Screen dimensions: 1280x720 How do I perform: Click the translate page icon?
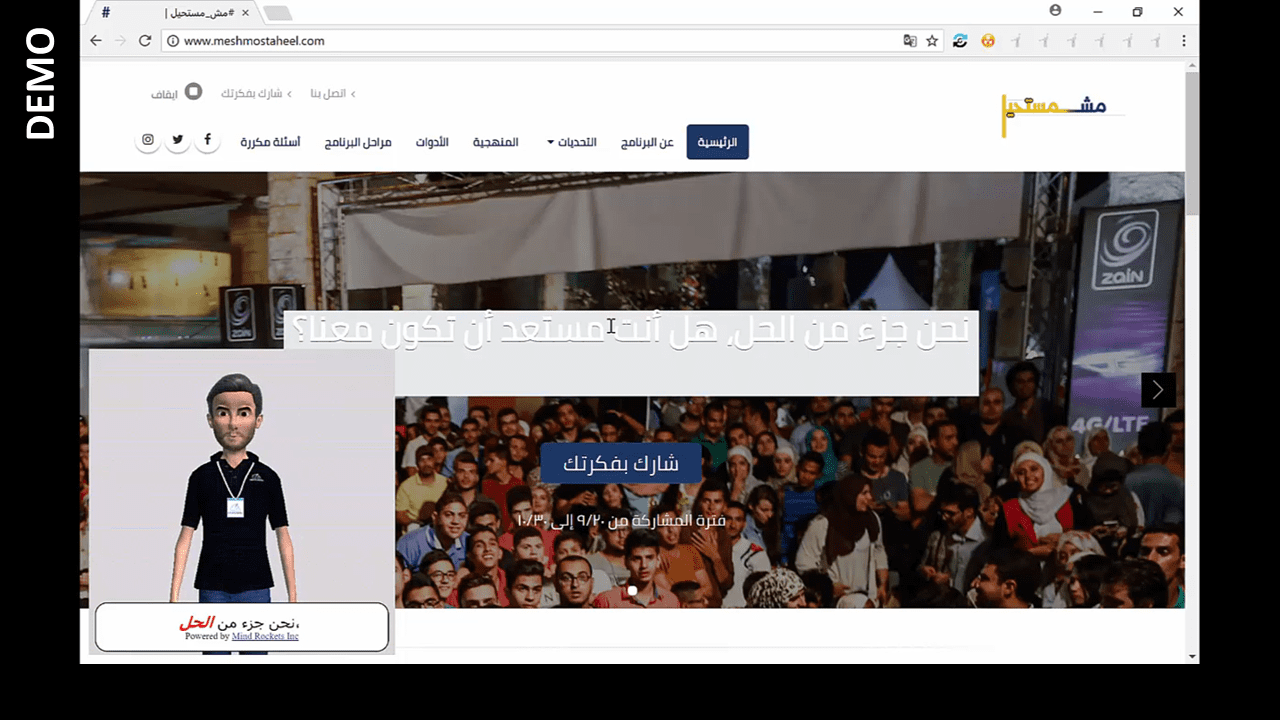click(910, 41)
